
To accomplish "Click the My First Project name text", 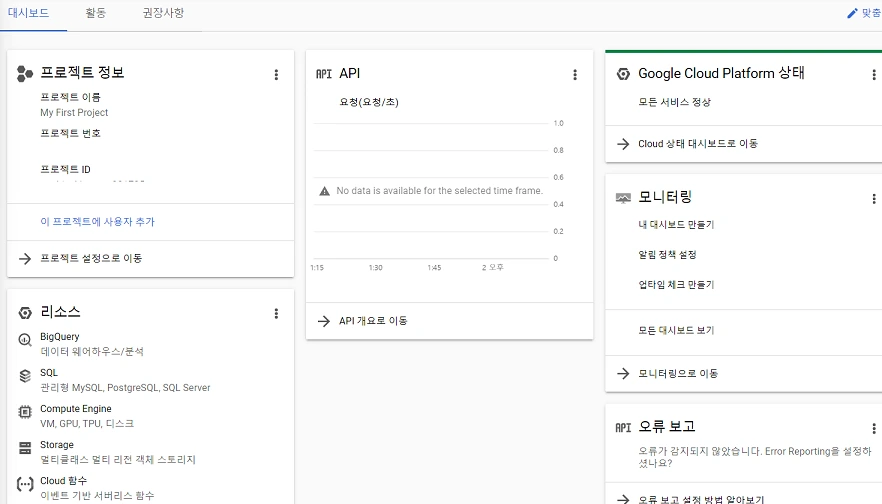I will (x=74, y=112).
